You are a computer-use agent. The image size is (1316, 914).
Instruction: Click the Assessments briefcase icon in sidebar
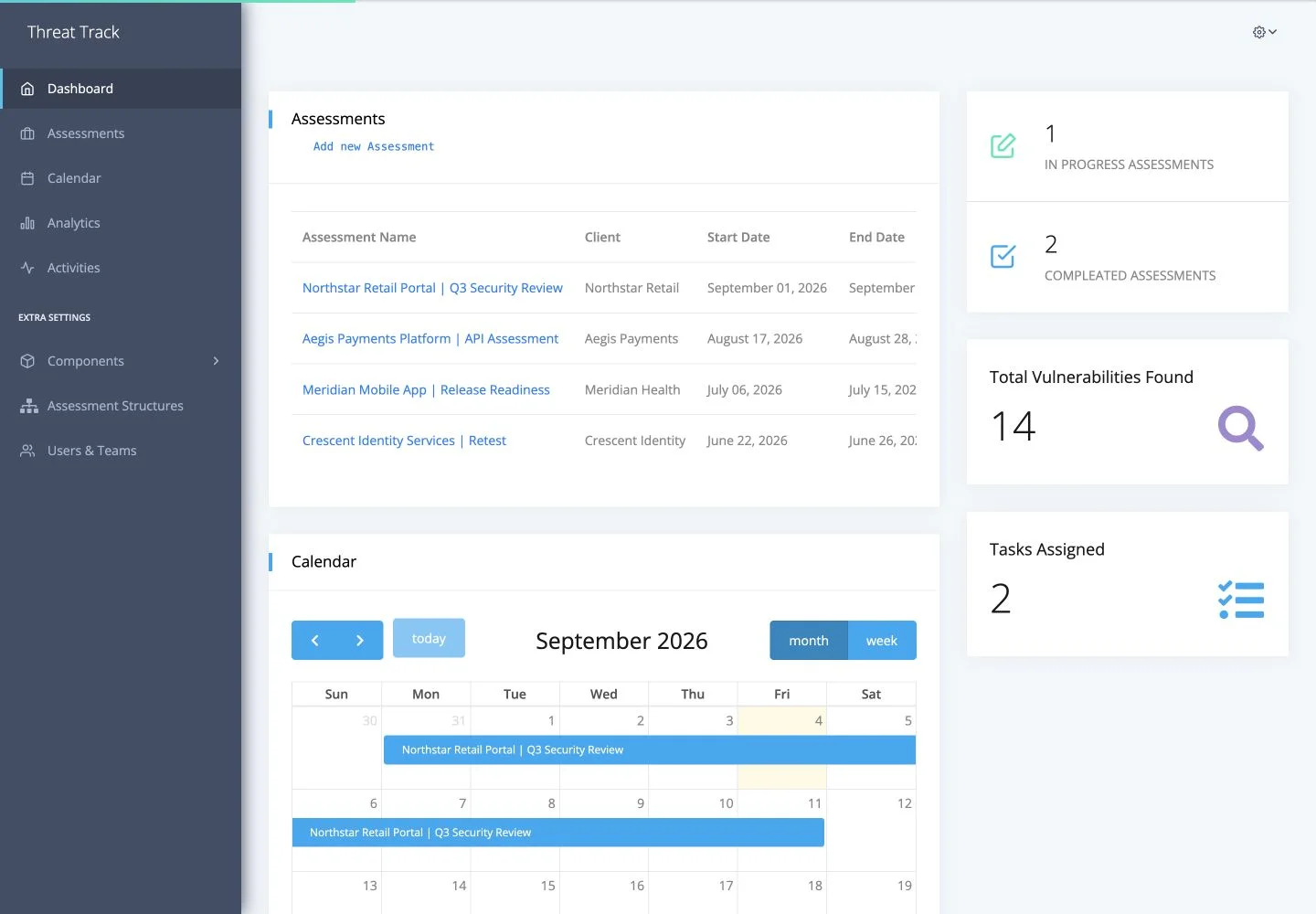27,133
